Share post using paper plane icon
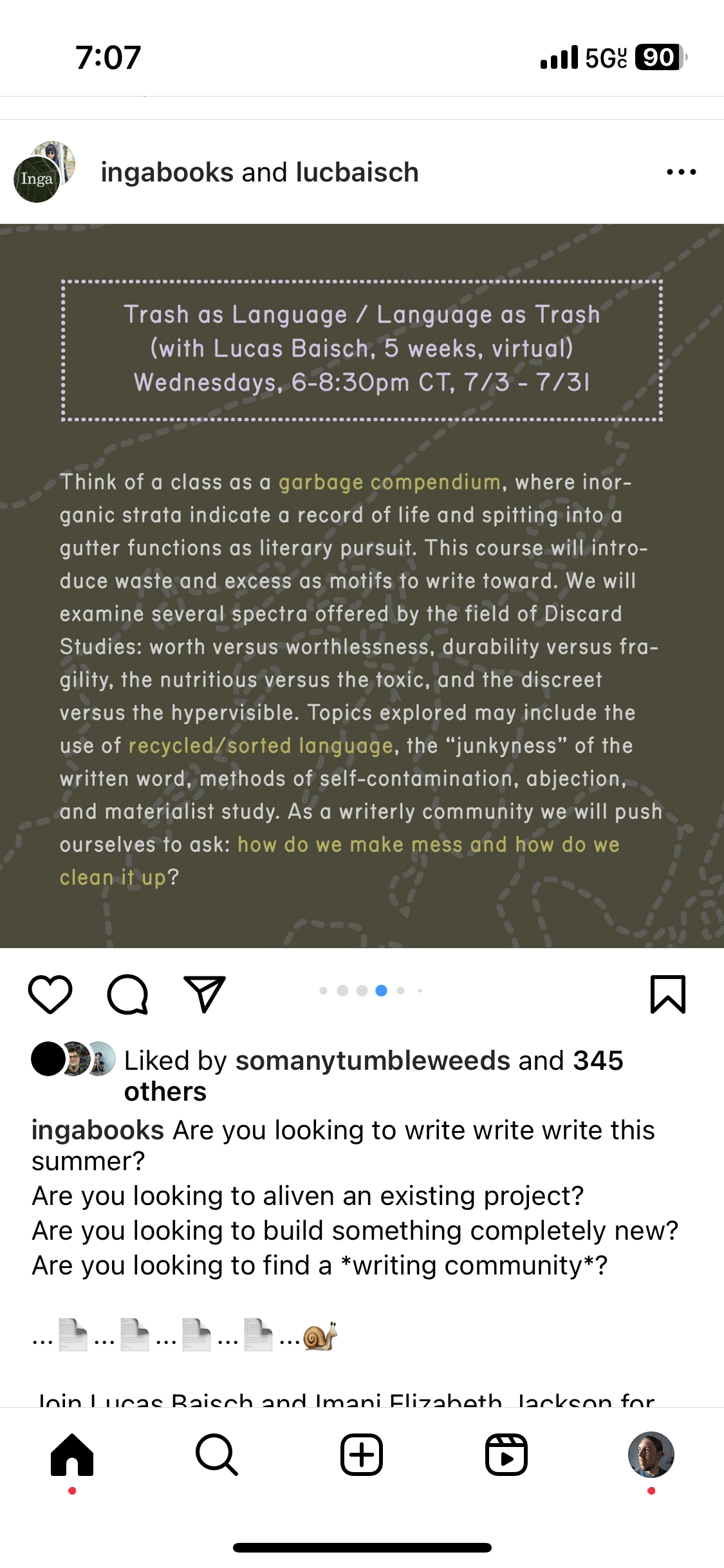This screenshot has height=1568, width=724. (205, 994)
